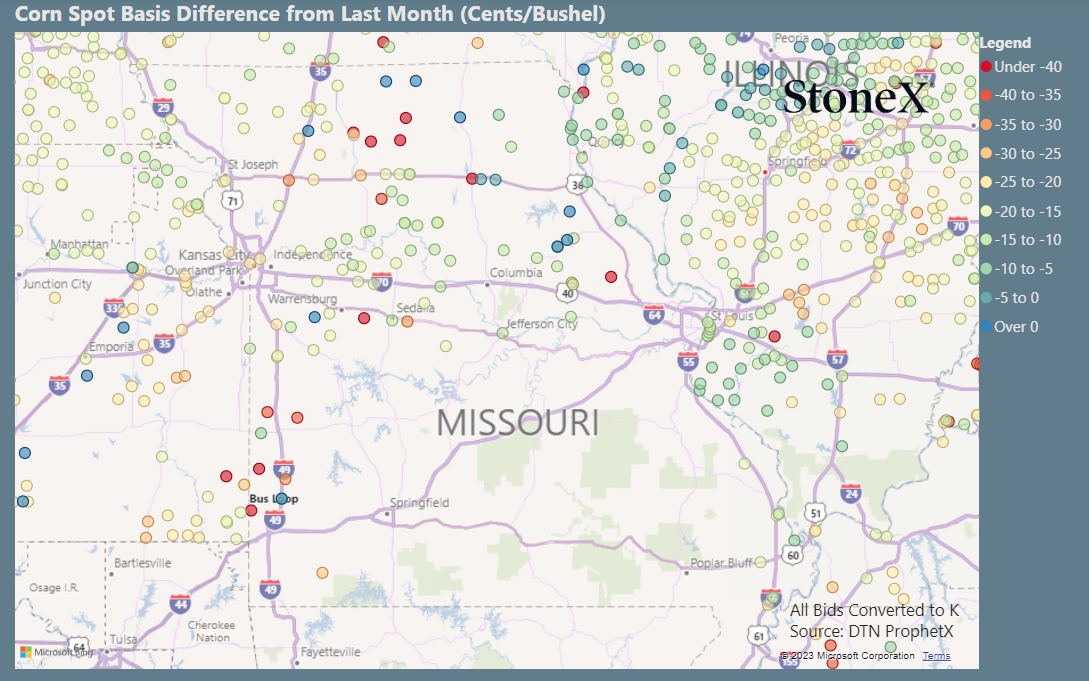This screenshot has height=681, width=1089.
Task: Click the blue data point on Bus Loop
Action: pyautogui.click(x=281, y=498)
